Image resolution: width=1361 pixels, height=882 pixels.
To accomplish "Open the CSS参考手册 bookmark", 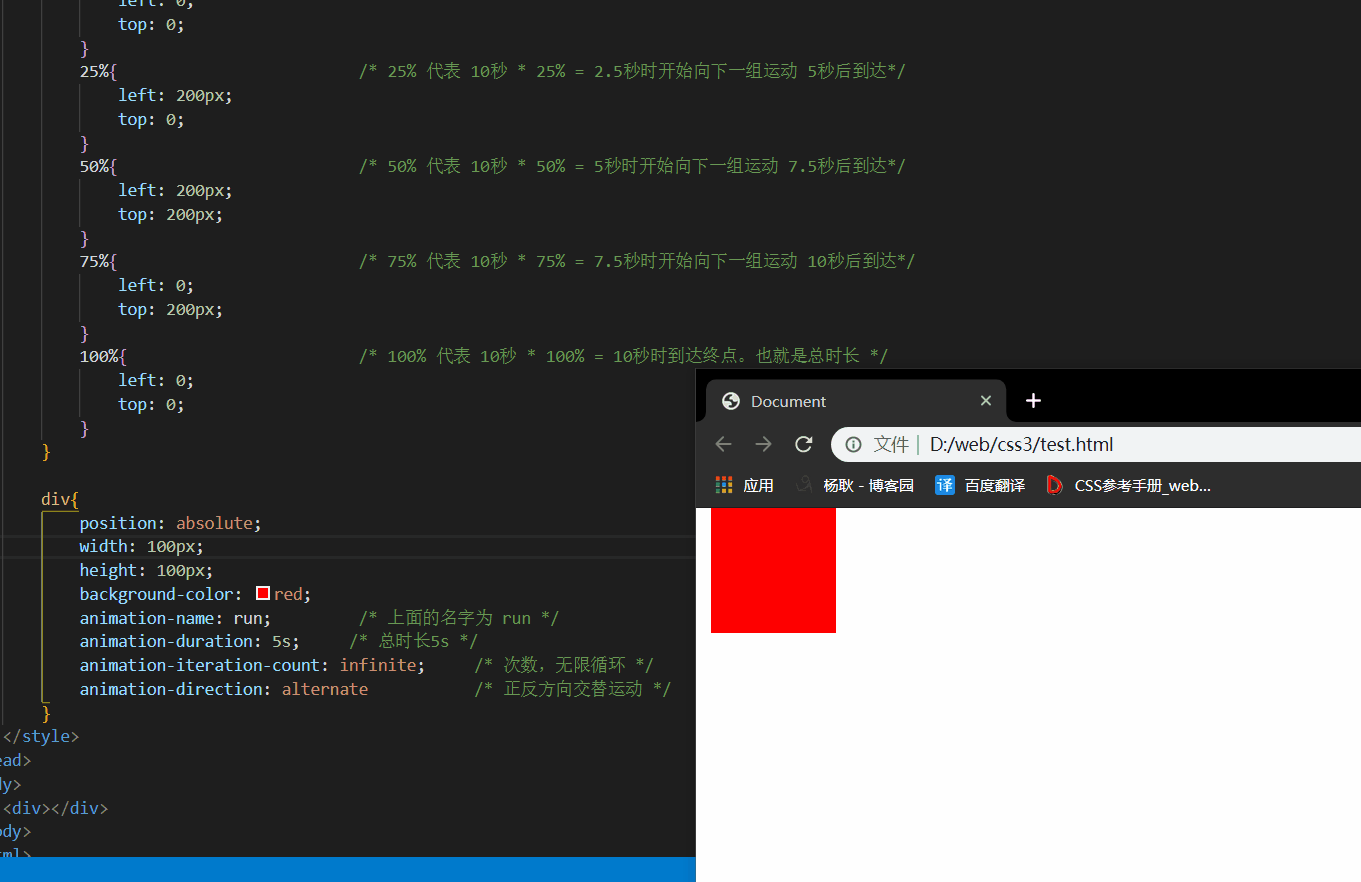I will point(1129,485).
